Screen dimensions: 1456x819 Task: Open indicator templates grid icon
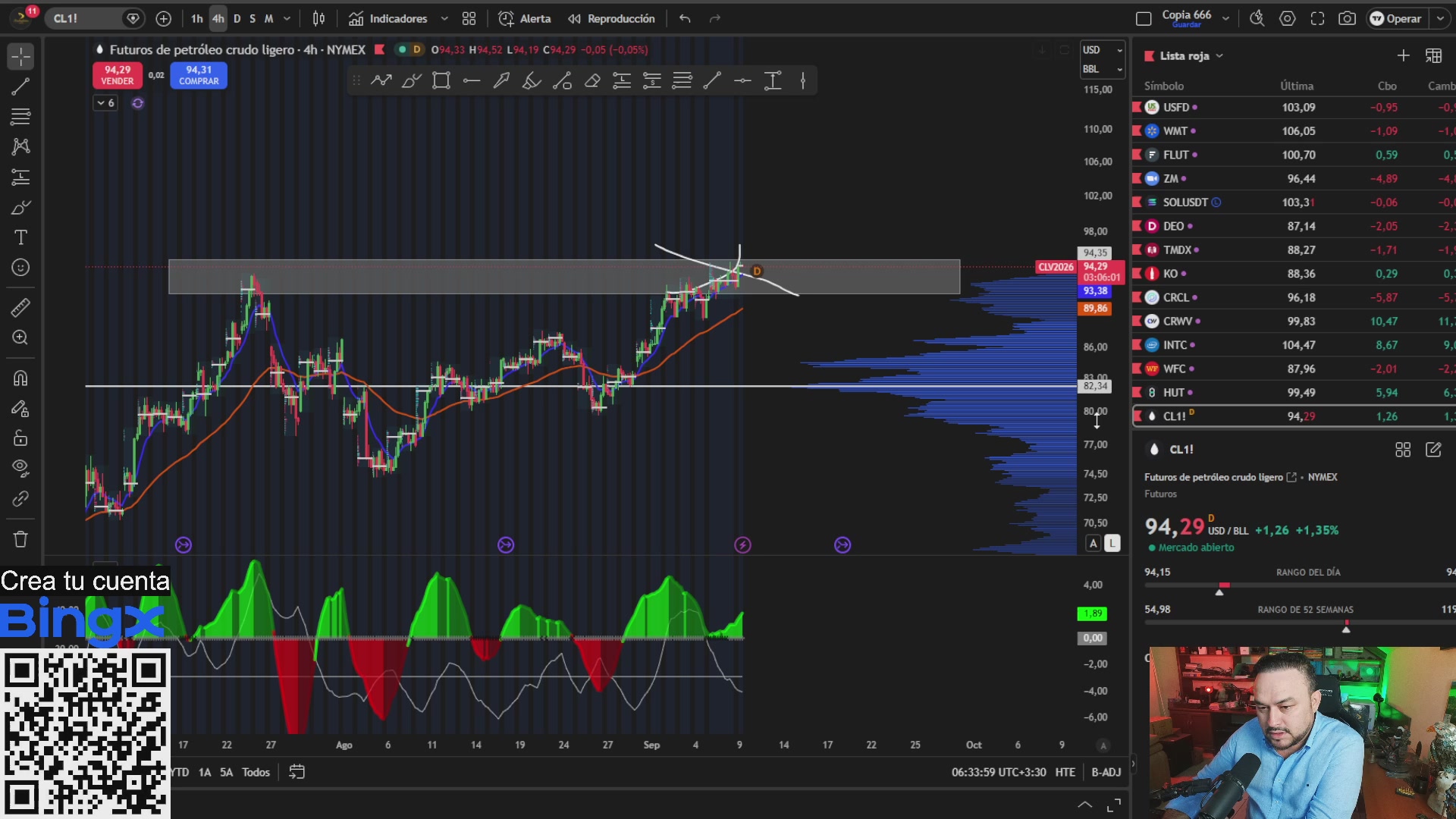[x=469, y=18]
